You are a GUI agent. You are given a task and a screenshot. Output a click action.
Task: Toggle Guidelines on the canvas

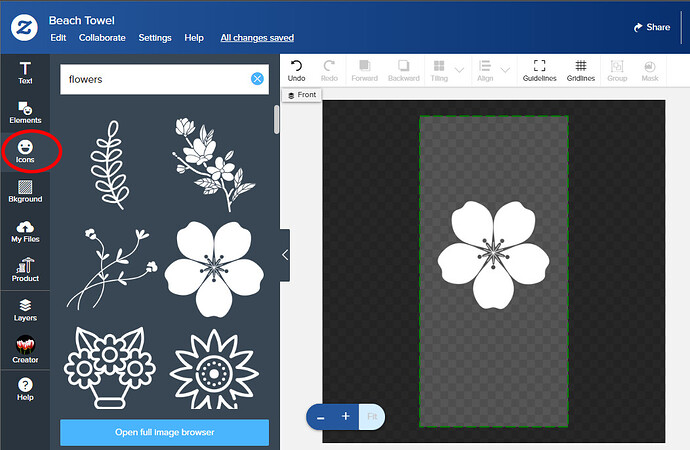coord(540,71)
